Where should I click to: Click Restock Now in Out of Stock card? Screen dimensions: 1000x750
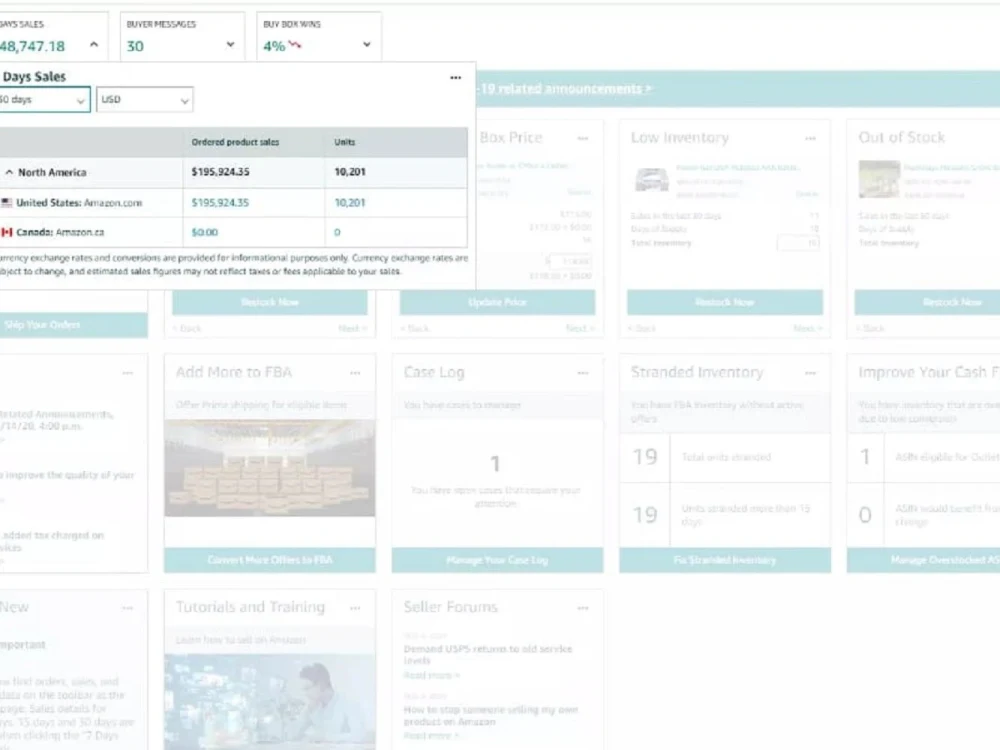(927, 302)
